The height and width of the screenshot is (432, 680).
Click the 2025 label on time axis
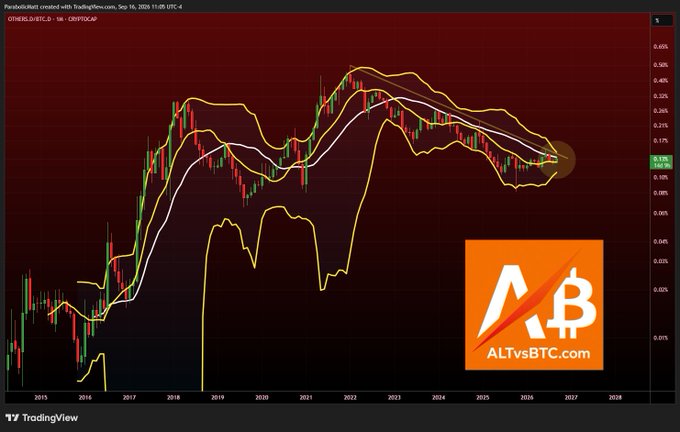click(x=483, y=398)
